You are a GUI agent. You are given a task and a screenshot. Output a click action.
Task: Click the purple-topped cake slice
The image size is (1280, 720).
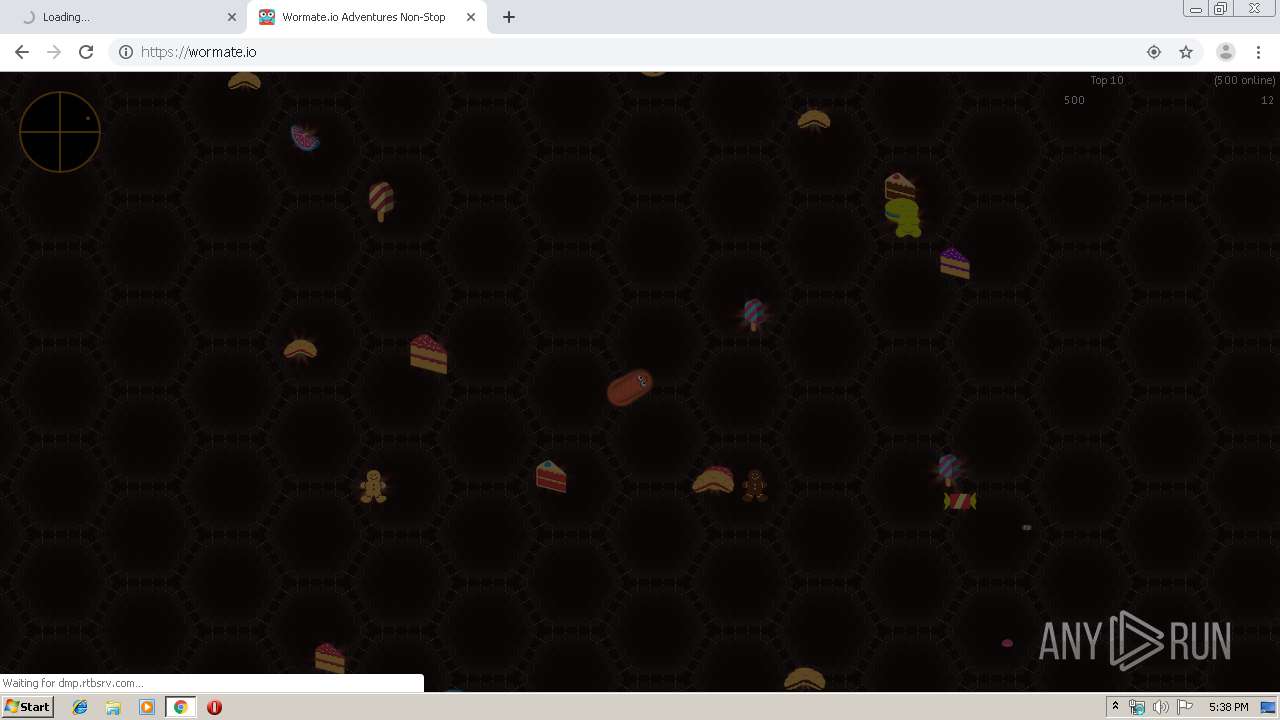click(x=955, y=263)
